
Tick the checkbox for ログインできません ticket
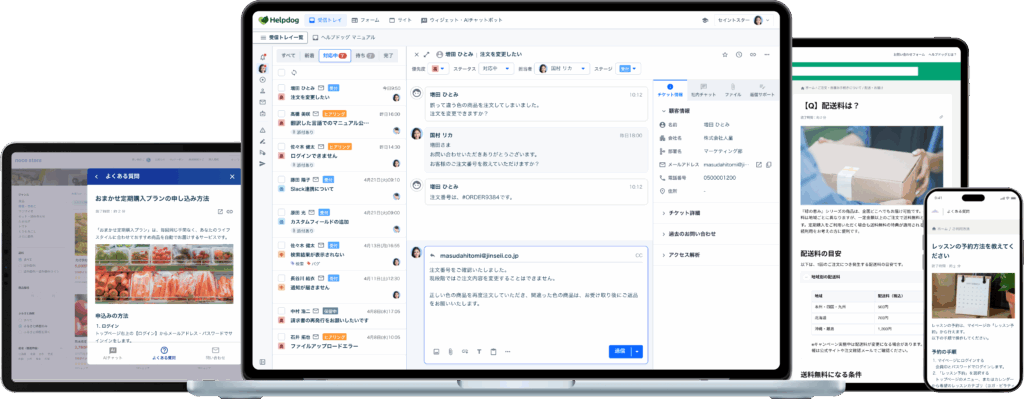(281, 147)
